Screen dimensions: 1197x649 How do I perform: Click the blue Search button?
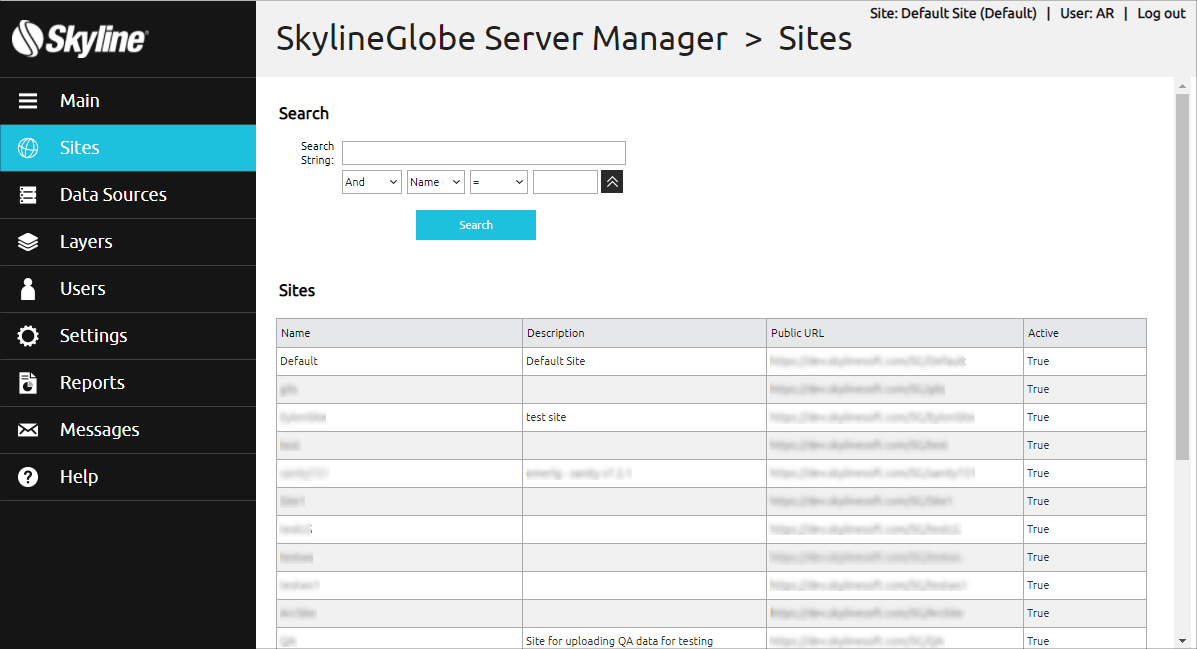(476, 225)
